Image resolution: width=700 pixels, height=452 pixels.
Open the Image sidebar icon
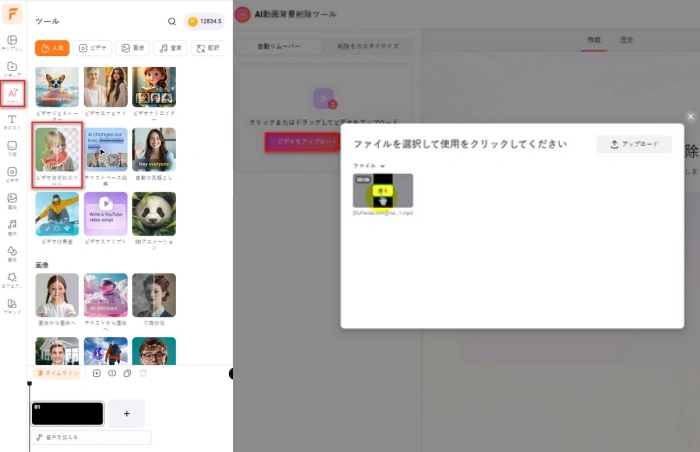(x=12, y=201)
